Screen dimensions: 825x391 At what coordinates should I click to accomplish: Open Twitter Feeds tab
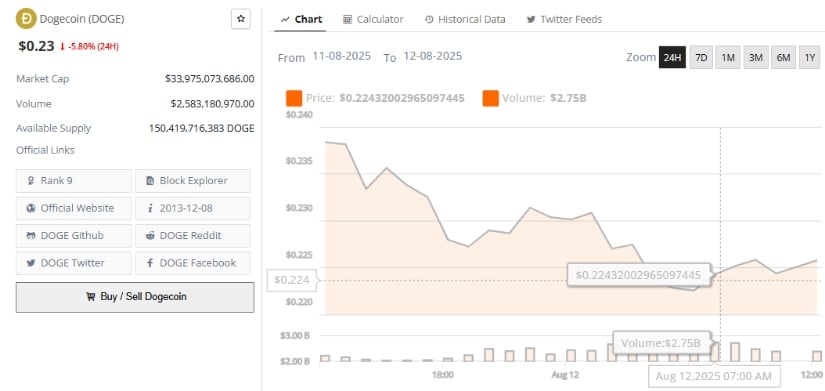coord(564,19)
